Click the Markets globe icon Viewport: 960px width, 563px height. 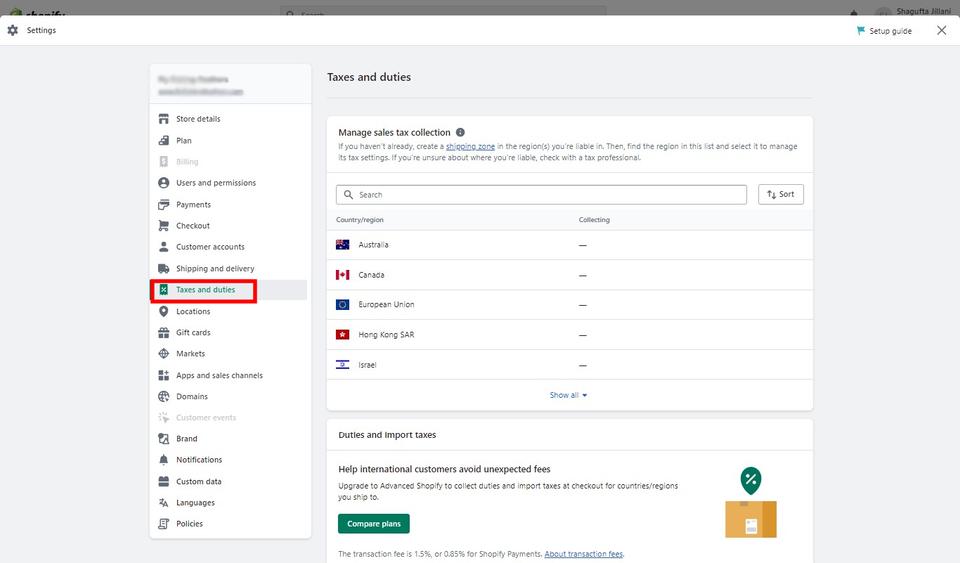[x=163, y=353]
